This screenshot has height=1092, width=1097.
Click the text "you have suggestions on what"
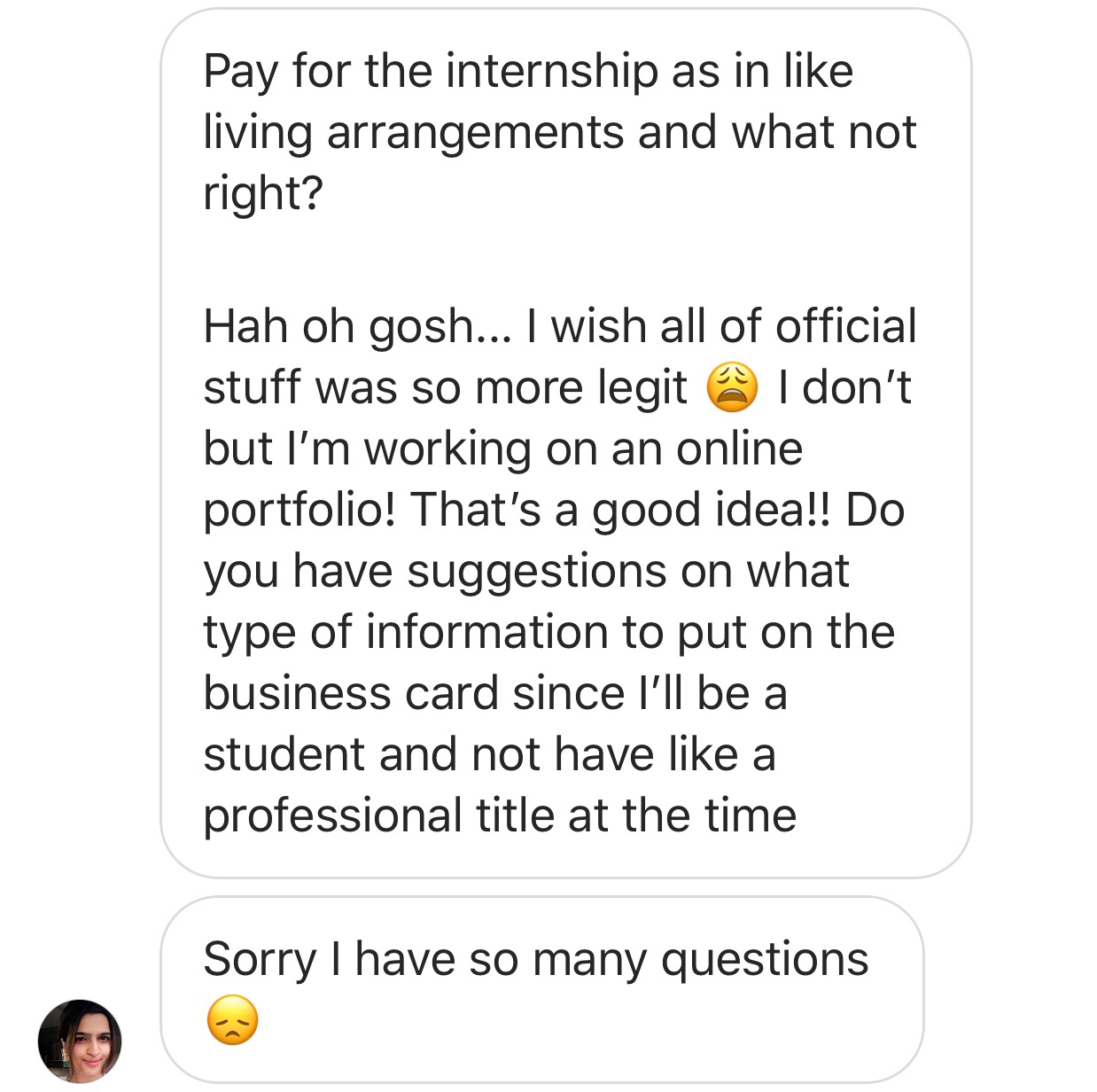pos(525,571)
